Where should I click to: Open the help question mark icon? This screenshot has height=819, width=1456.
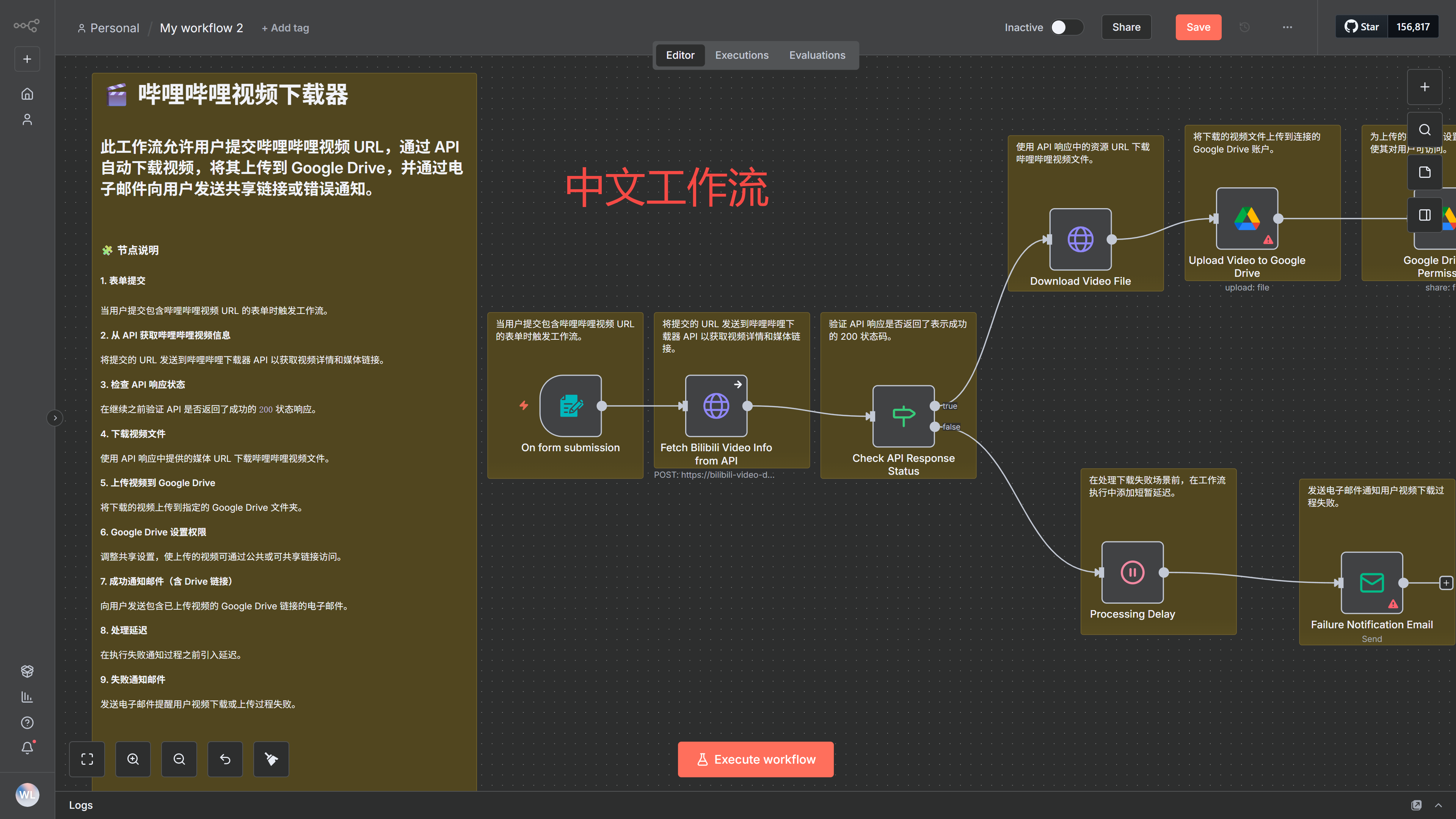pyautogui.click(x=27, y=722)
